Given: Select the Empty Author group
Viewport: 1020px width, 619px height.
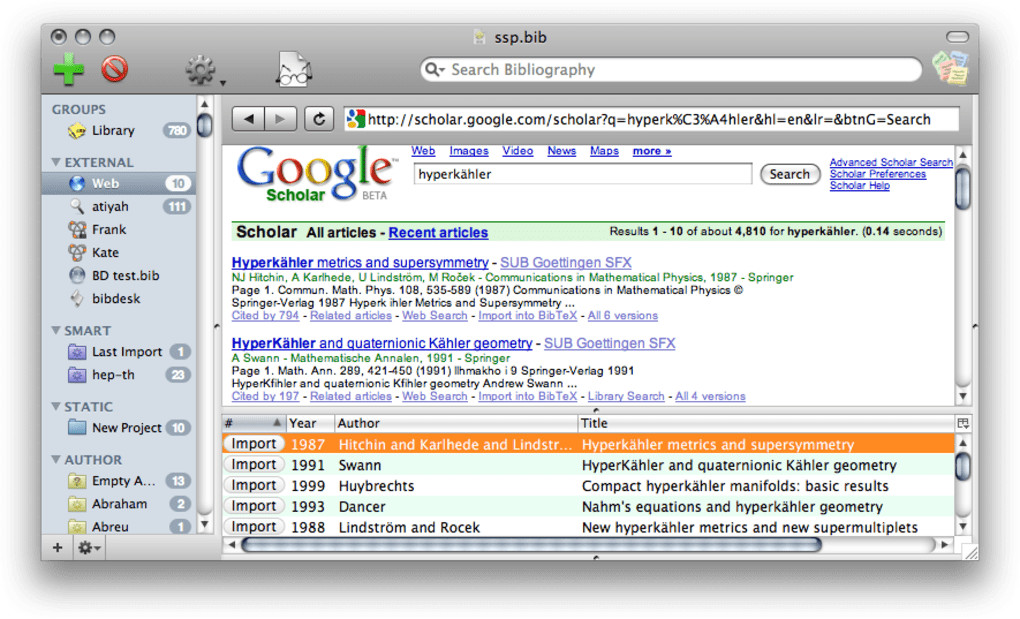Looking at the screenshot, I should click(x=119, y=481).
